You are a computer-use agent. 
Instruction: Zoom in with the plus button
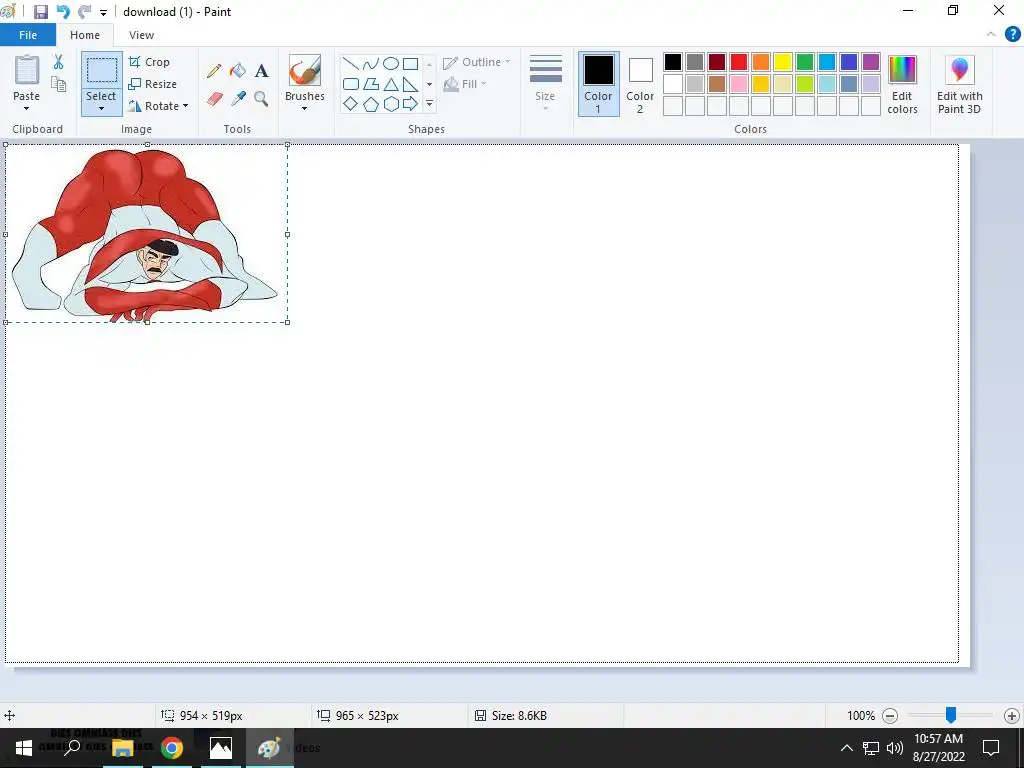[1012, 716]
